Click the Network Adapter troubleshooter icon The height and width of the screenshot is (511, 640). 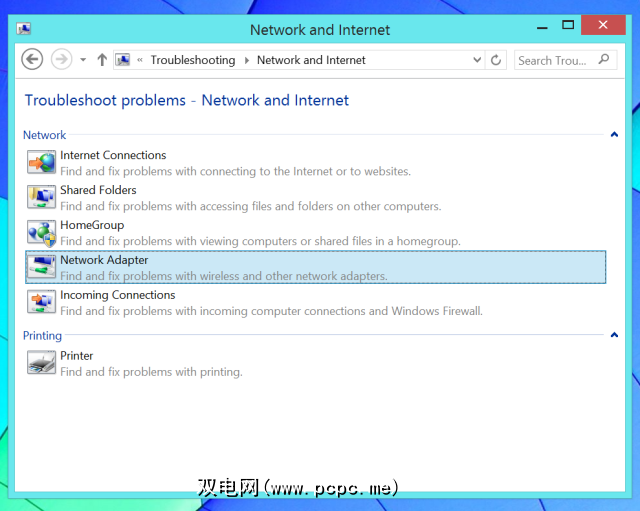point(41,267)
